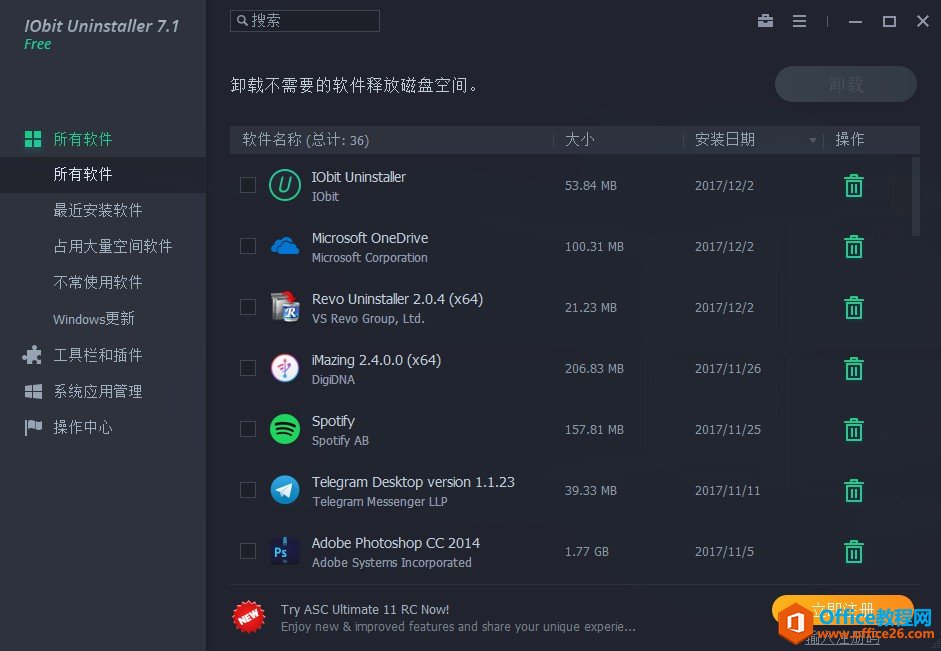
Task: Click the Windows logo sidebar icon
Action: (x=33, y=392)
